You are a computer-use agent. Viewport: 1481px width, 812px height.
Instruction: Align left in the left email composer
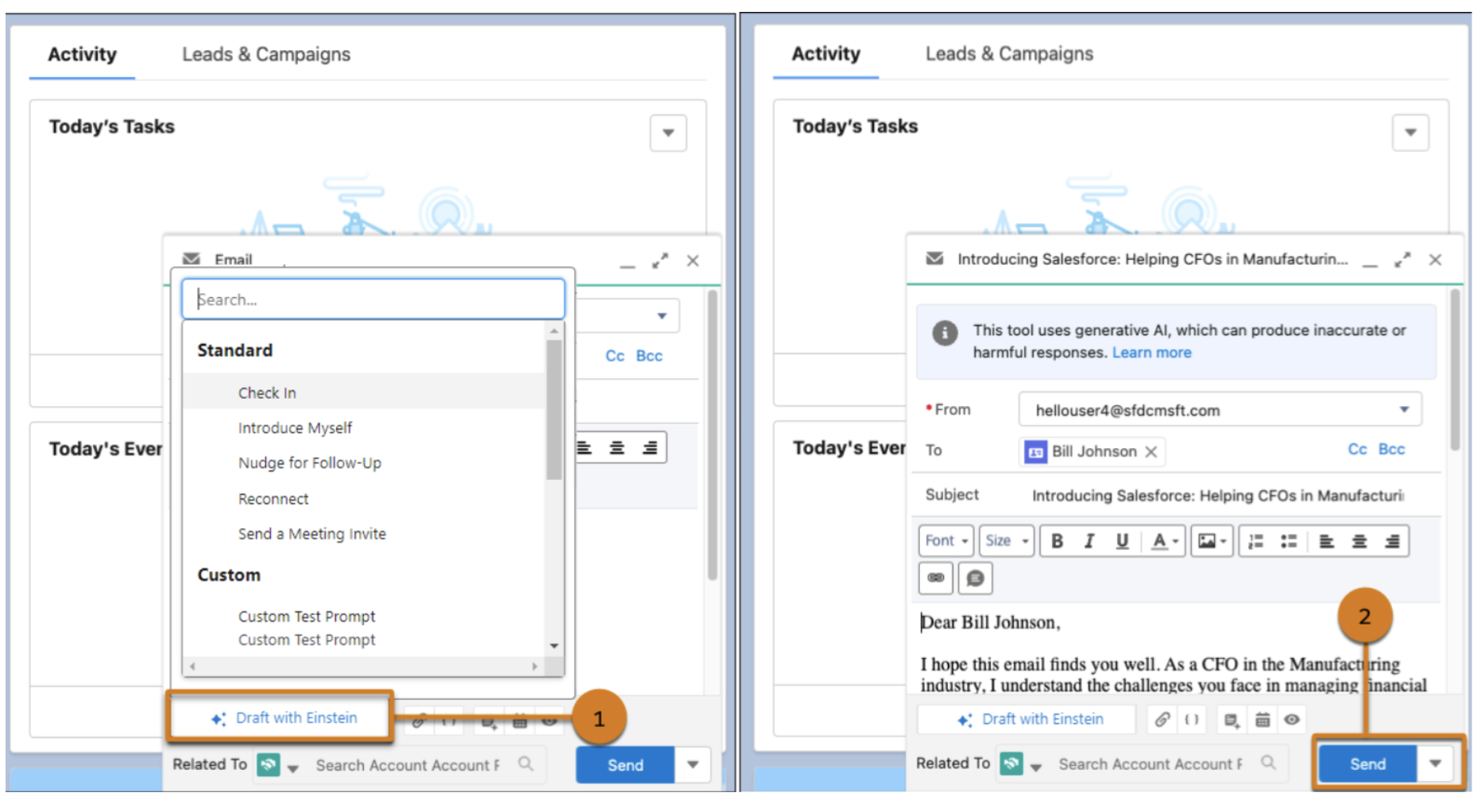tap(584, 448)
